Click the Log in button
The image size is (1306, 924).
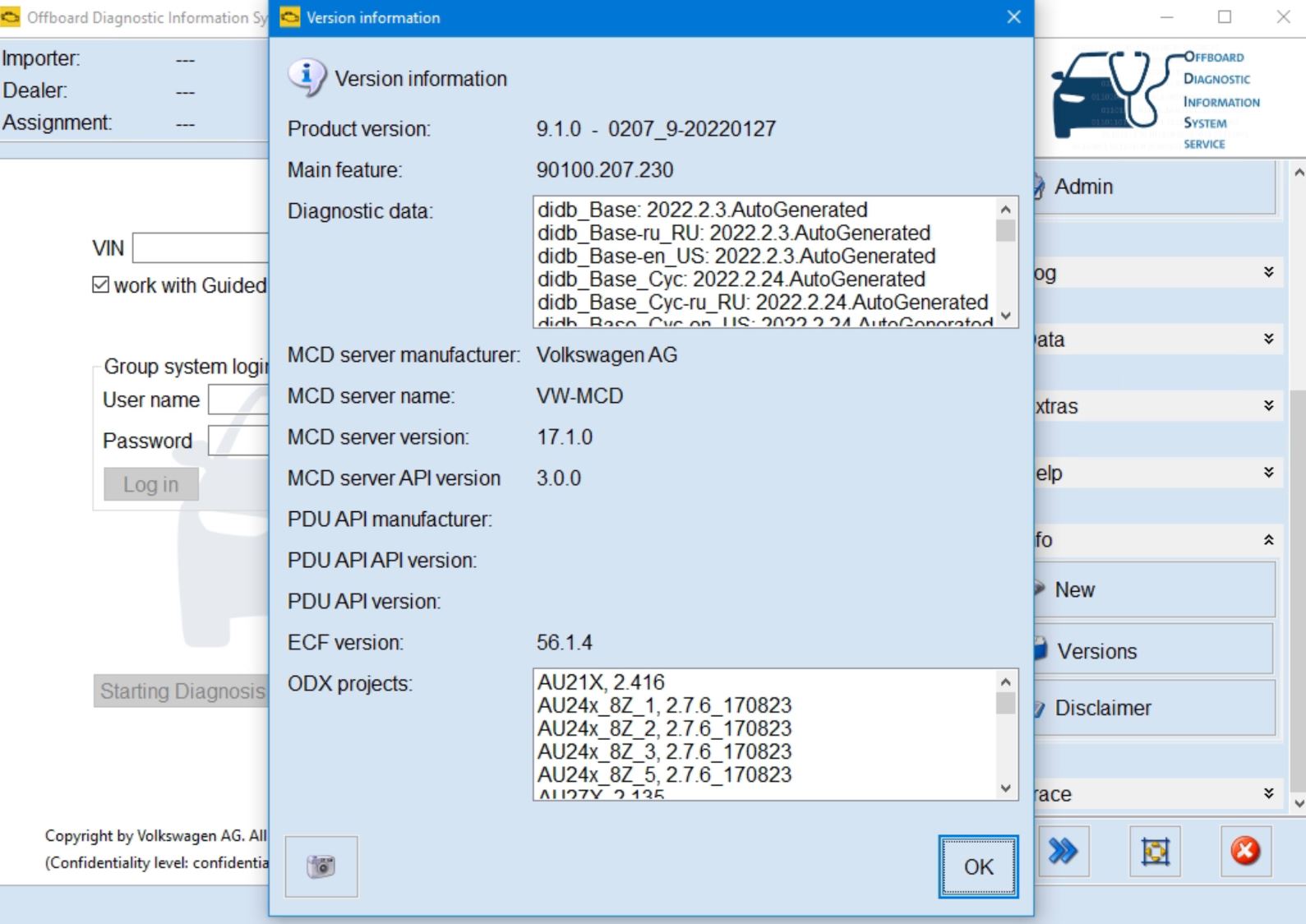[151, 485]
